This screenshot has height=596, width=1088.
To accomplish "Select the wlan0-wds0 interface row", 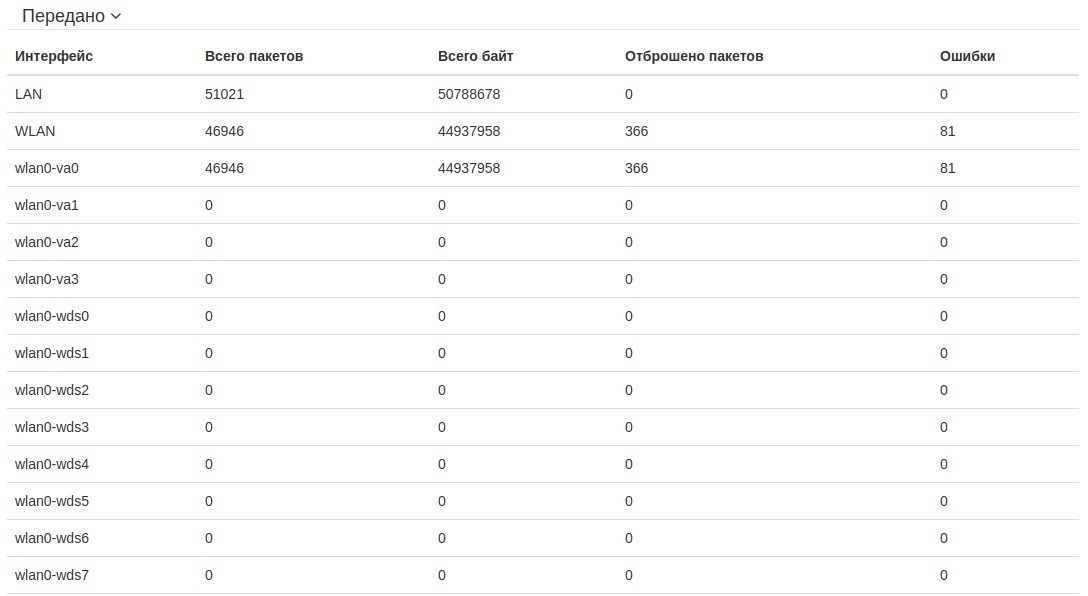I will pos(52,316).
